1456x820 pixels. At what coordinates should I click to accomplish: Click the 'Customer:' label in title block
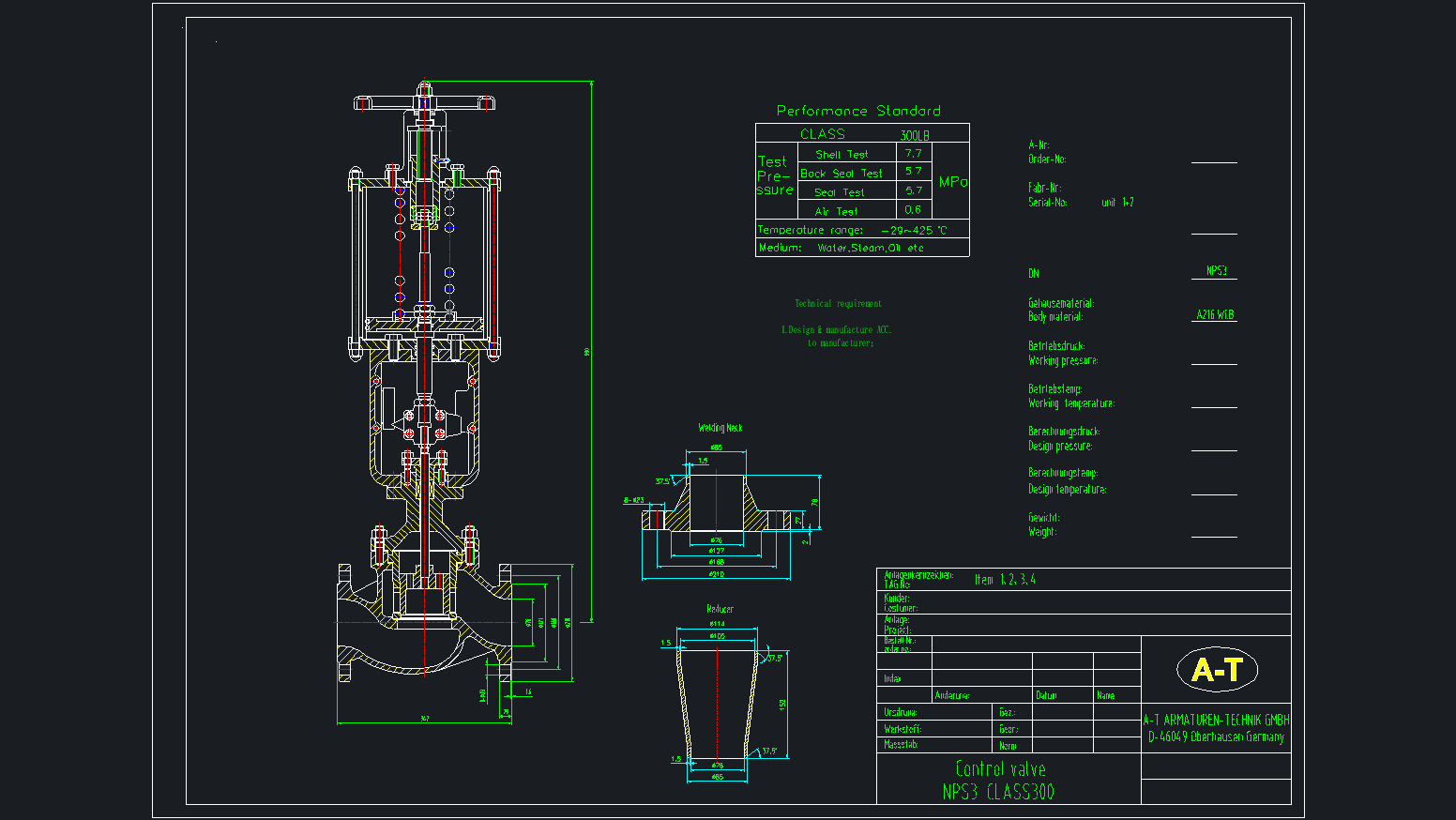(x=901, y=608)
